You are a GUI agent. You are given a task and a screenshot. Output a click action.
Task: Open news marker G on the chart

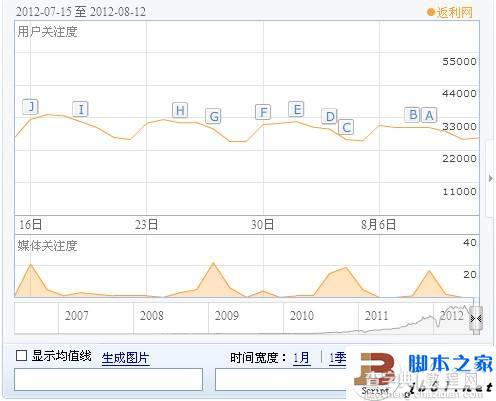pyautogui.click(x=213, y=116)
